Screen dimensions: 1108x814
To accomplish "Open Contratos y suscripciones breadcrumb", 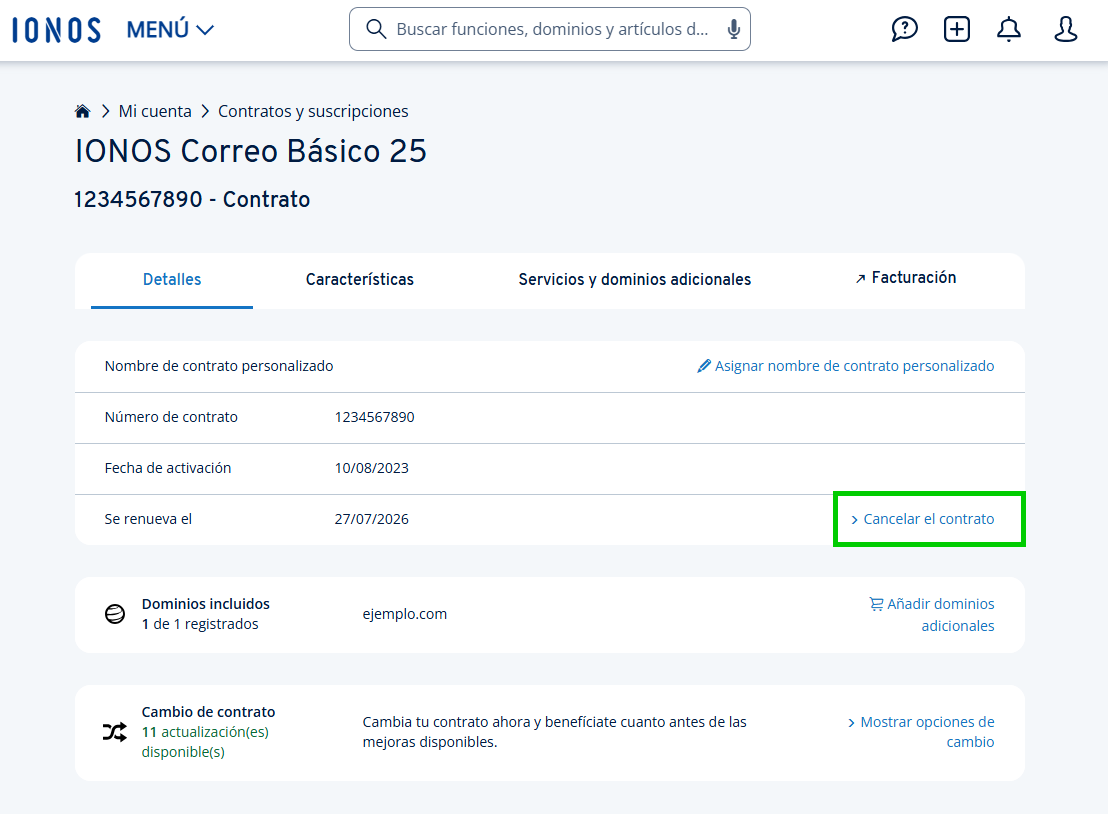I will click(x=313, y=111).
